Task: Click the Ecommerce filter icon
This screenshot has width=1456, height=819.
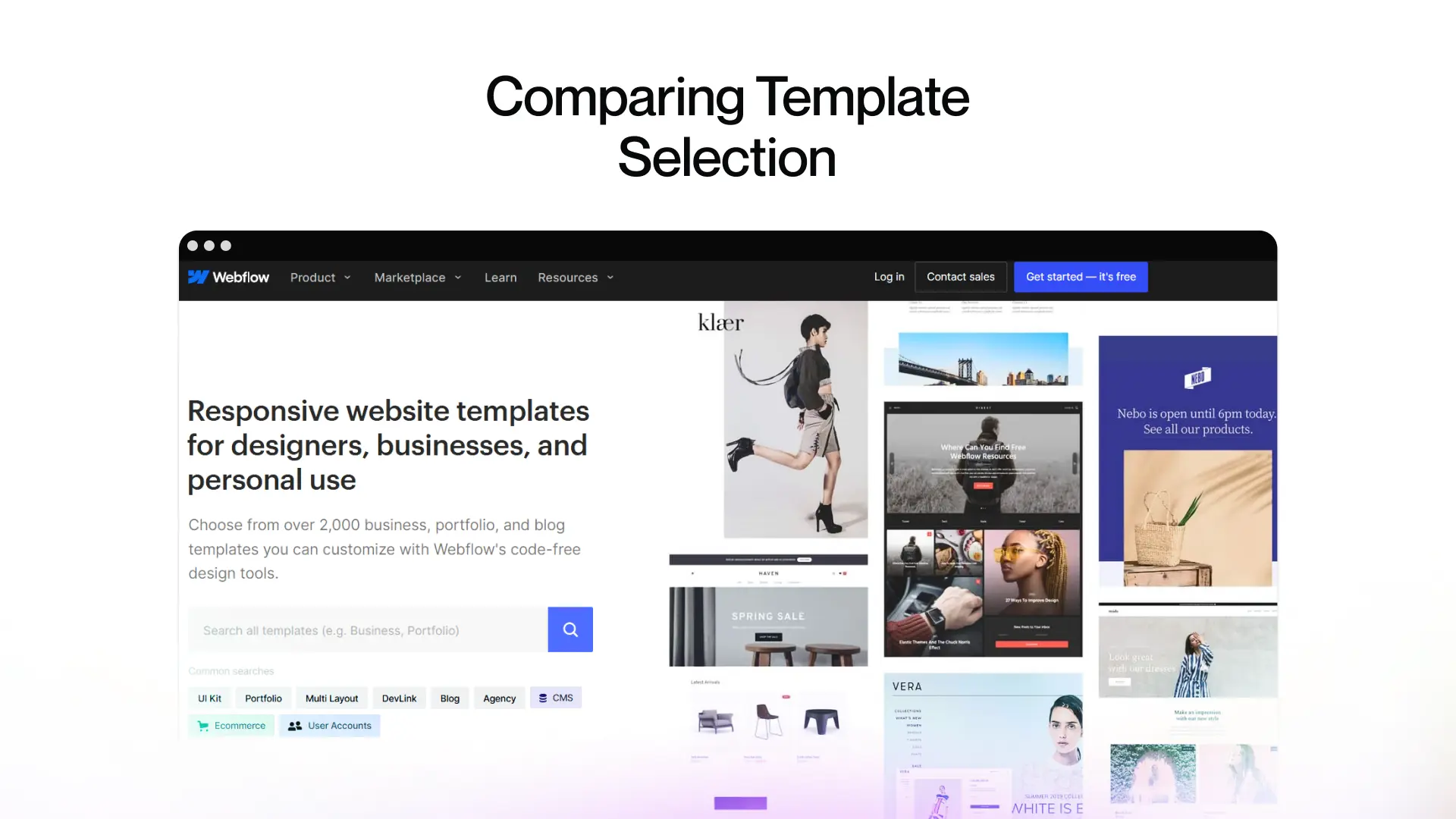Action: [x=203, y=726]
